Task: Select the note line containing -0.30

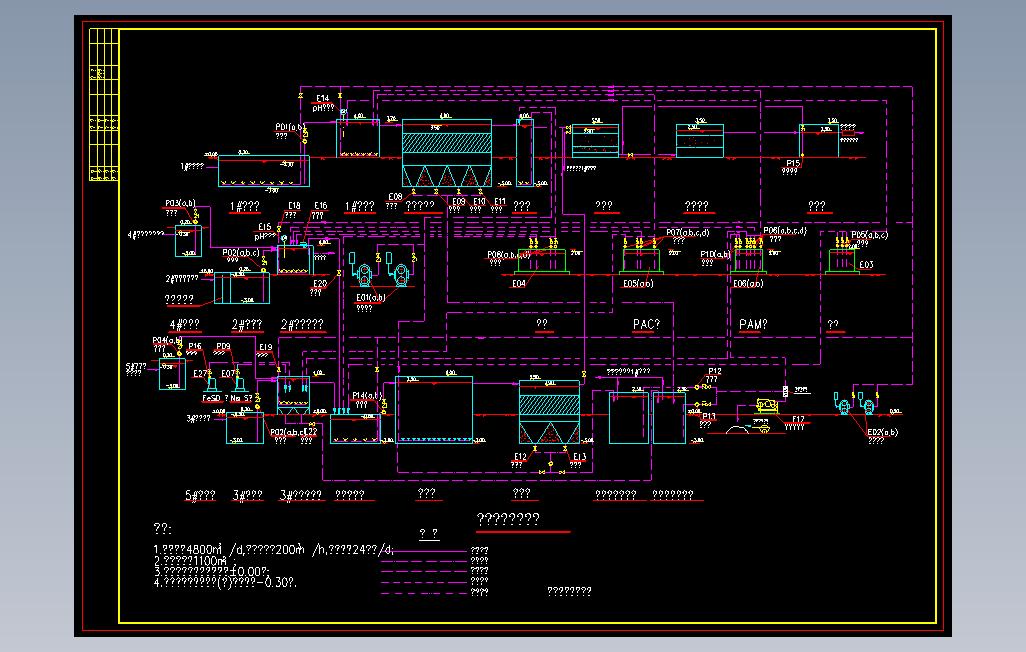Action: 225,582
